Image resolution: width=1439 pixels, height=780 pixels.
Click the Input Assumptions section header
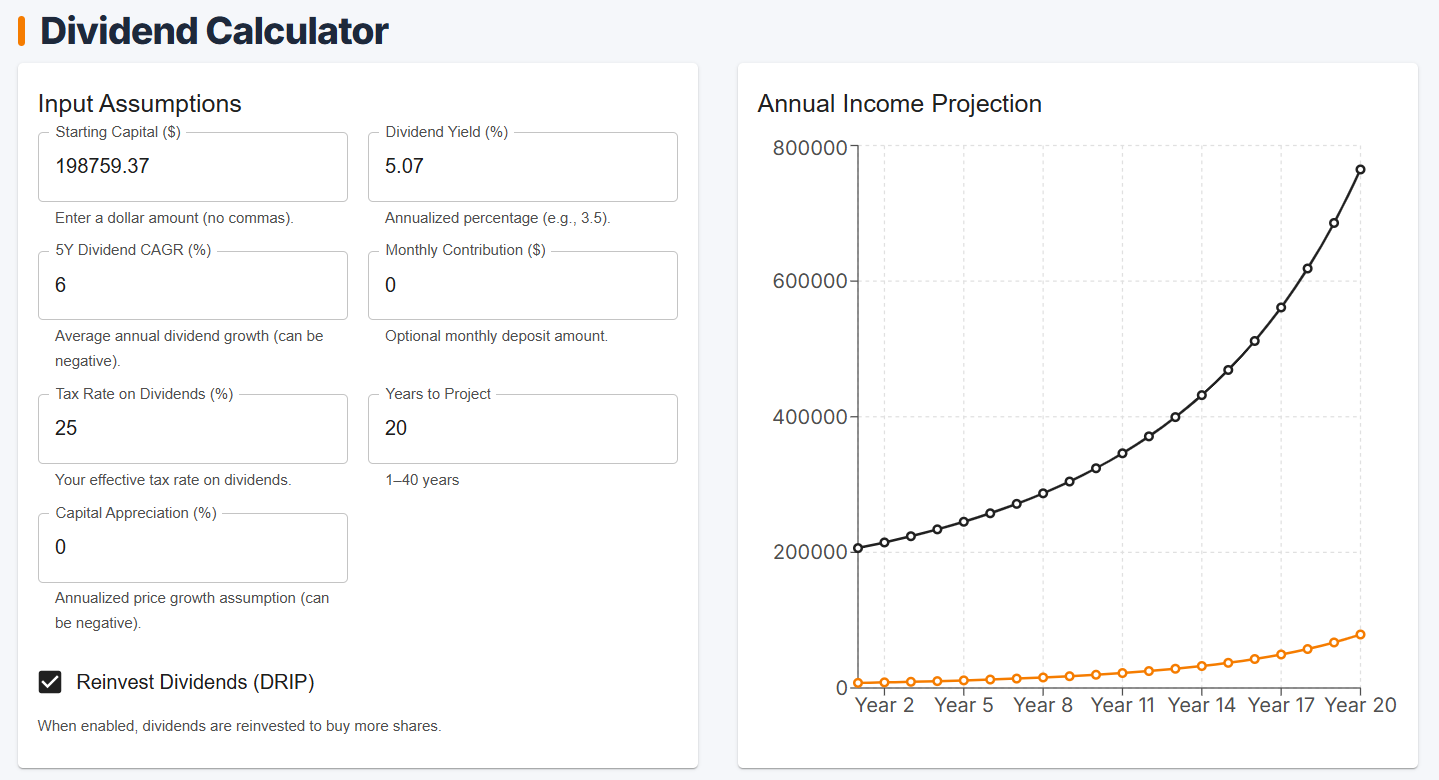(x=140, y=103)
